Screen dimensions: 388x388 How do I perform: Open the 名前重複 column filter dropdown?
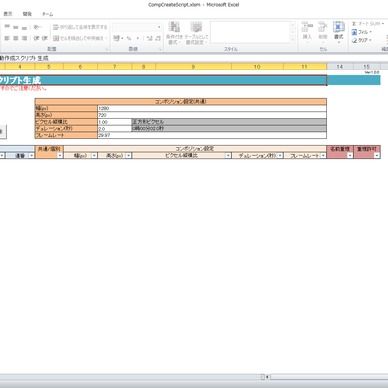[x=350, y=155]
